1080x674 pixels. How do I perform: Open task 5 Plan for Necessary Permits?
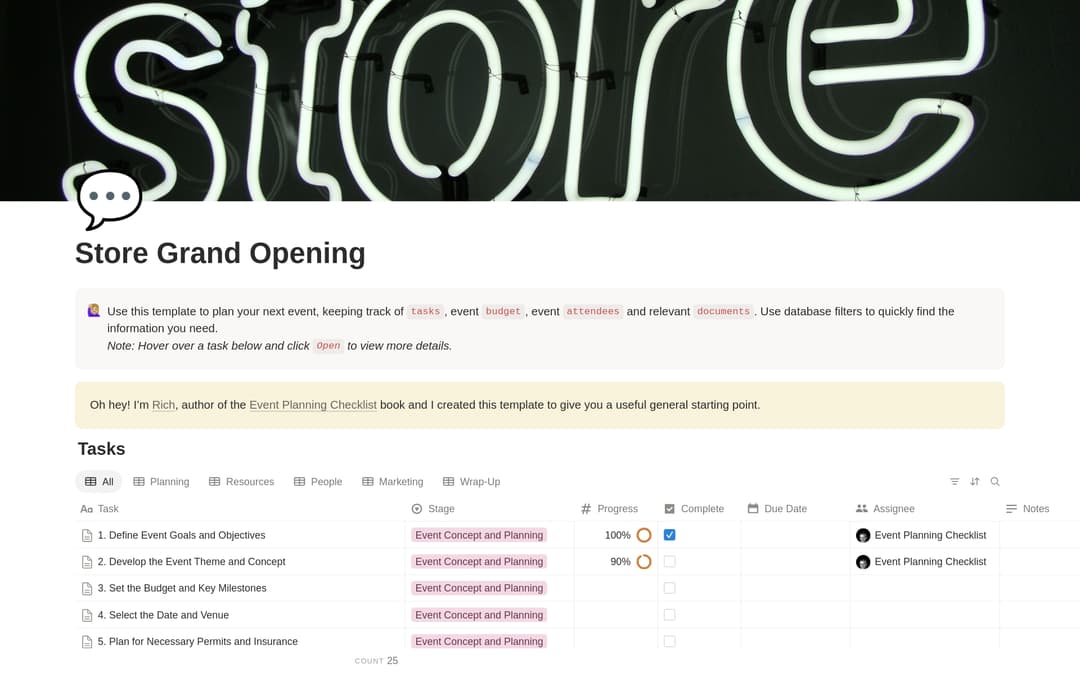[198, 641]
